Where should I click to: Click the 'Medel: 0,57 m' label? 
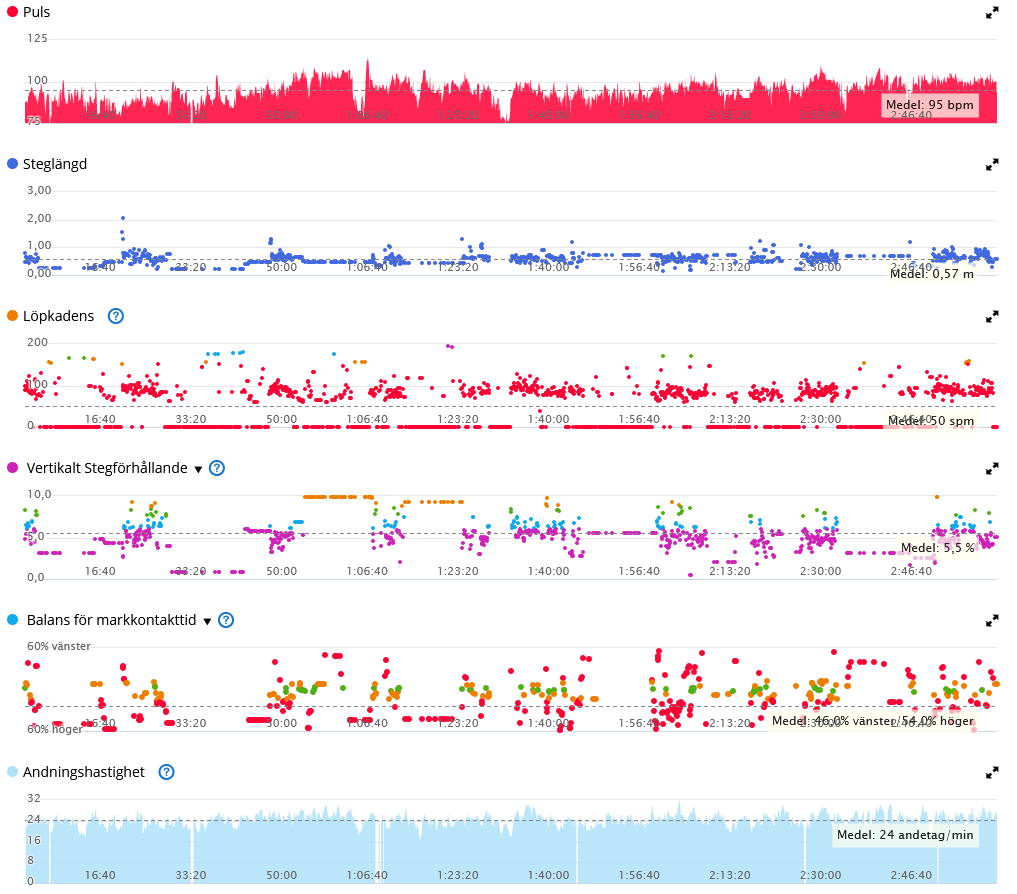(x=931, y=274)
